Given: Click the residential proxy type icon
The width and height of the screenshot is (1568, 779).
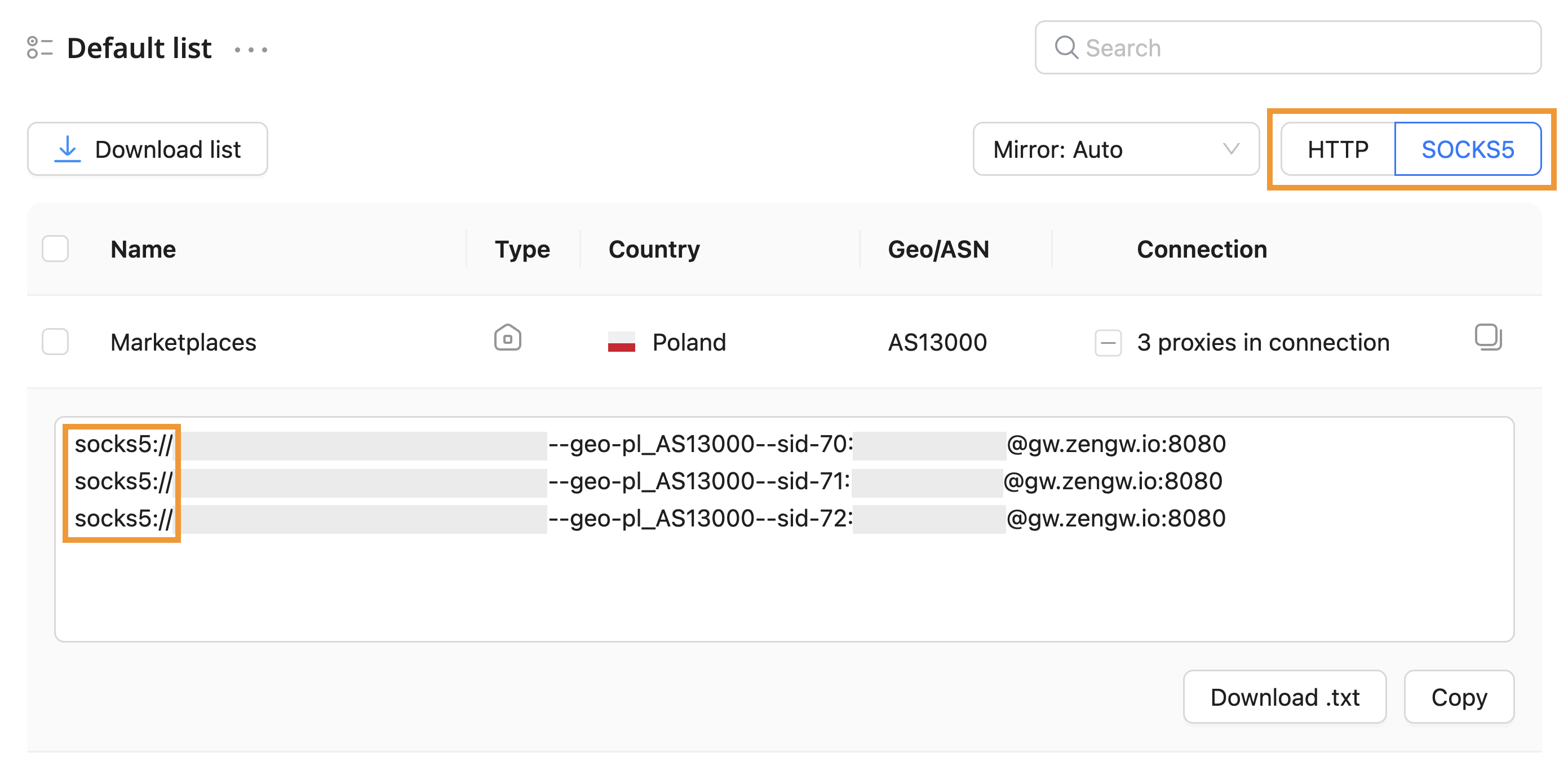Looking at the screenshot, I should pos(507,338).
